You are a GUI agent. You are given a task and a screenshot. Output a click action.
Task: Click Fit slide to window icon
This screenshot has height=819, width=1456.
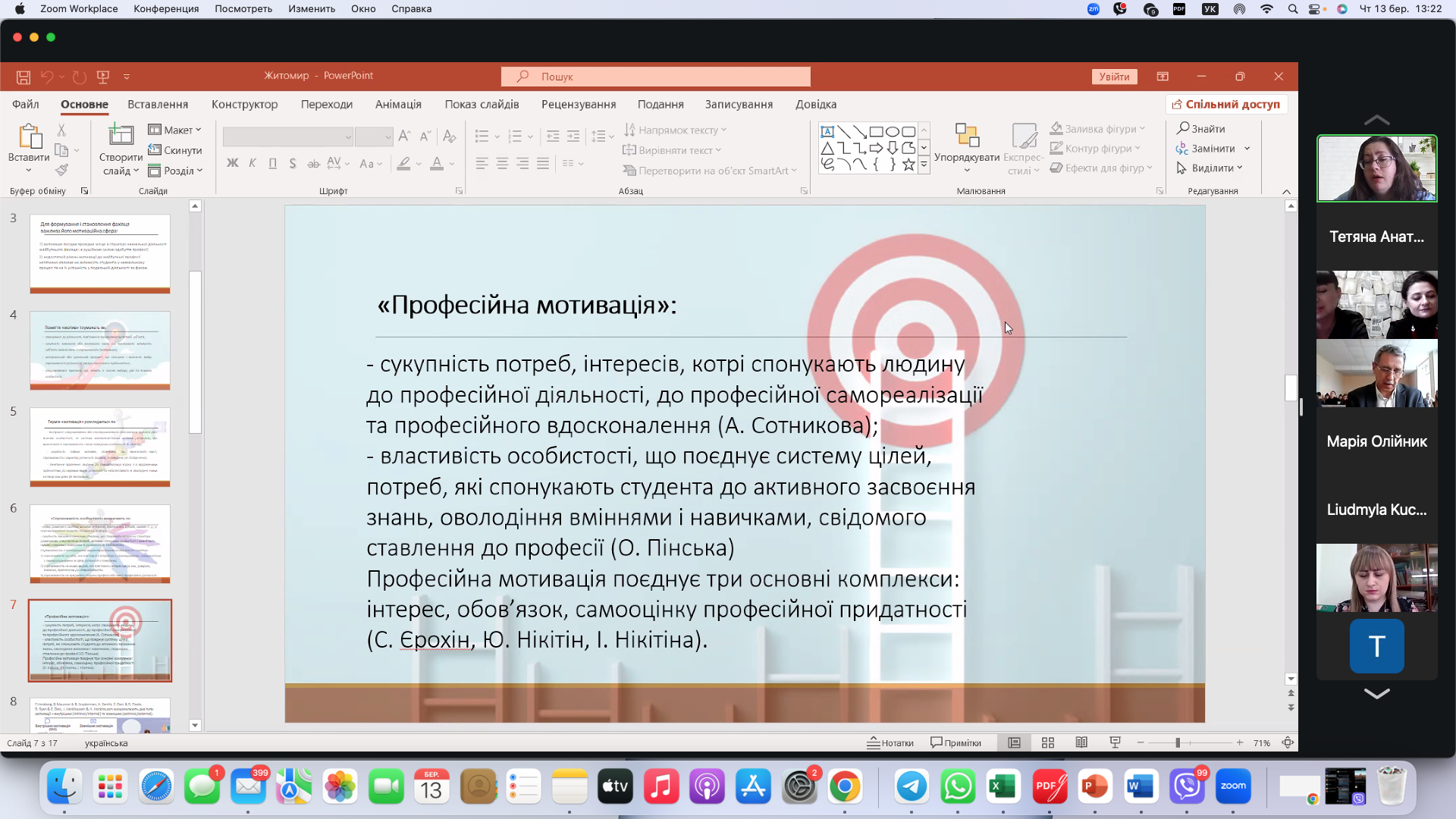(x=1288, y=742)
